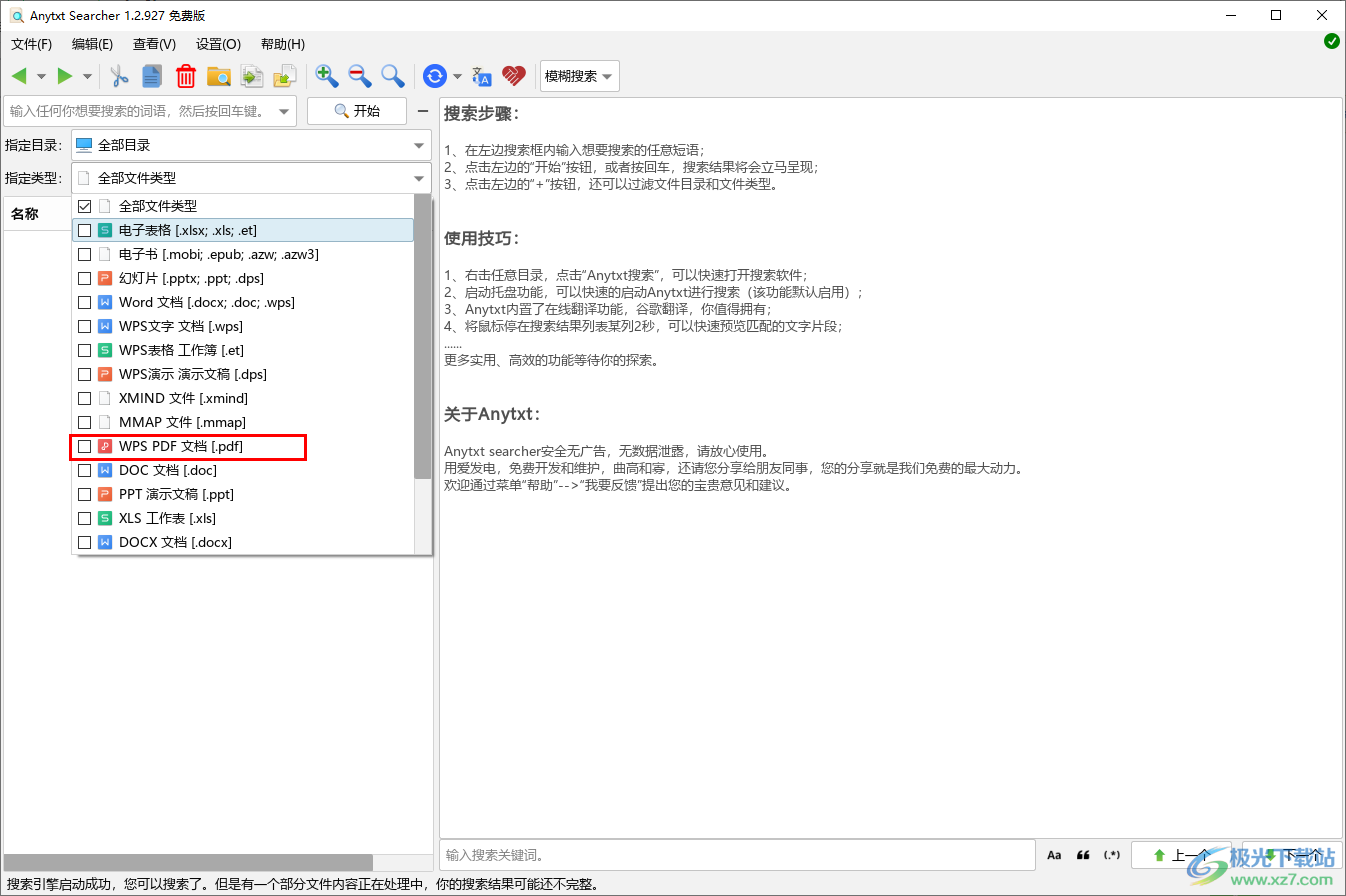Check the XMIND 文件 [.xmind] checkbox
The height and width of the screenshot is (896, 1346).
coord(85,398)
